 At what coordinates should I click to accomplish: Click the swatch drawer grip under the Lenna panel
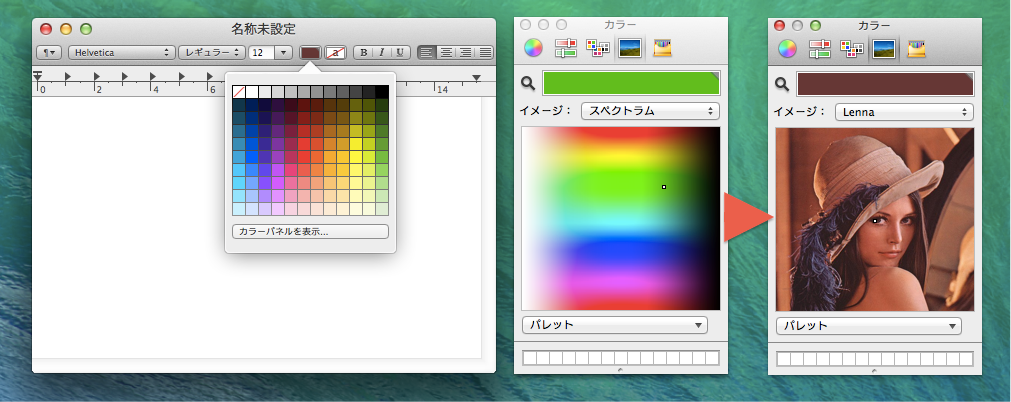(x=874, y=370)
